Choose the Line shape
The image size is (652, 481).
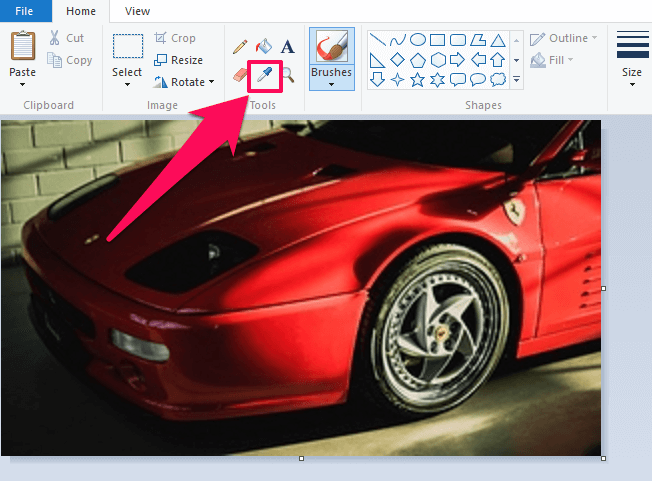(x=378, y=40)
